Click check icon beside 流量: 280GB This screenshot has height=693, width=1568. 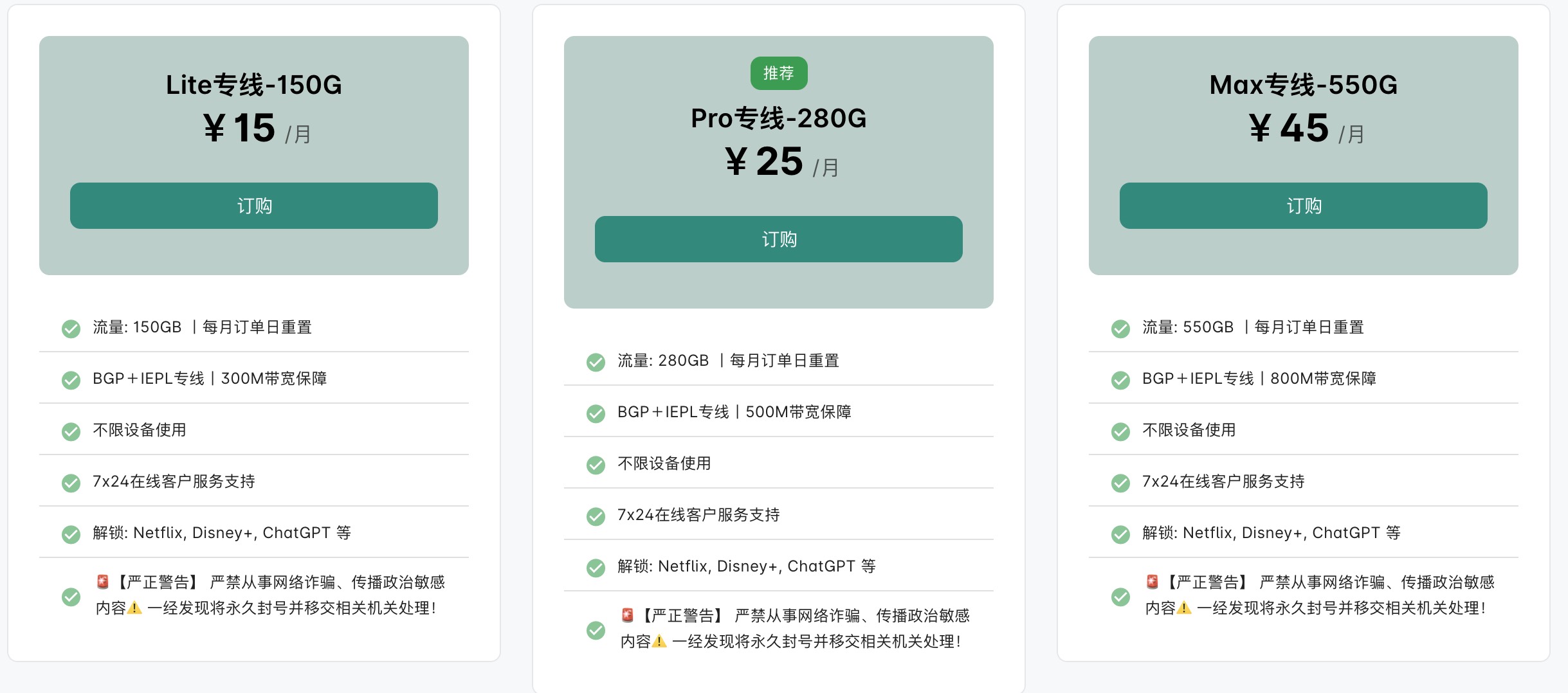click(596, 362)
